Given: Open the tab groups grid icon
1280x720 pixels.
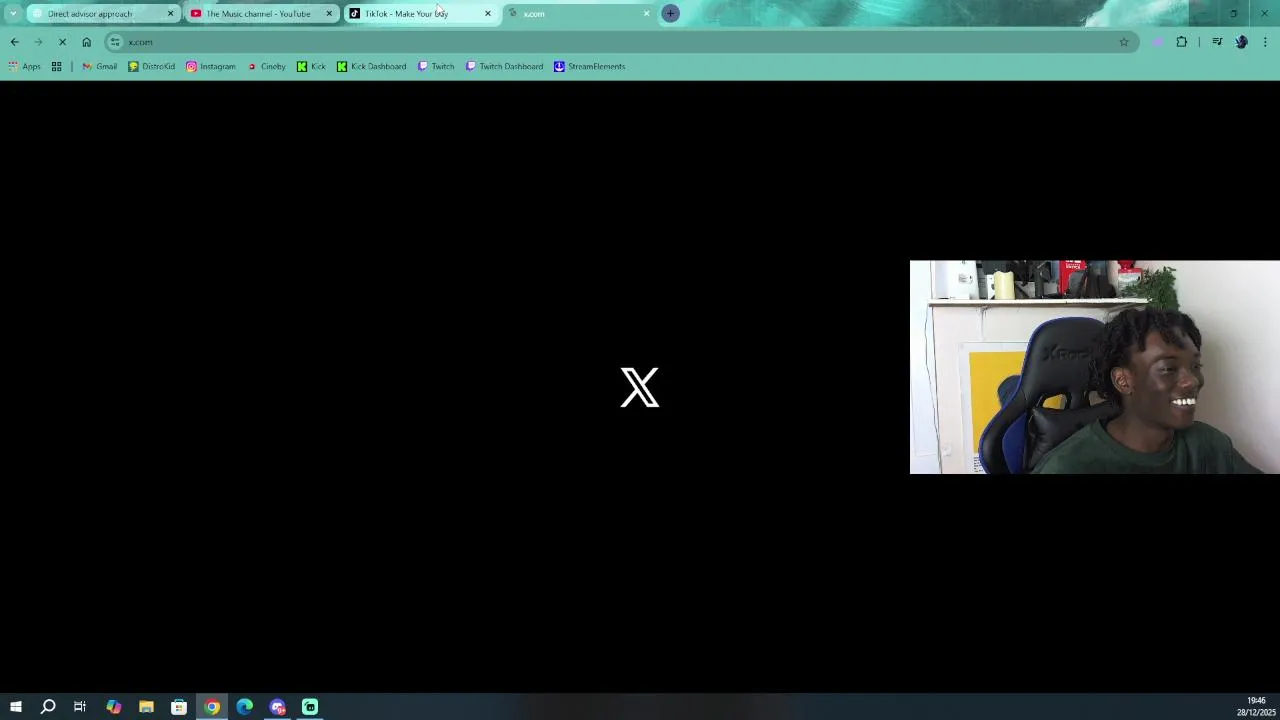Looking at the screenshot, I should 56,66.
